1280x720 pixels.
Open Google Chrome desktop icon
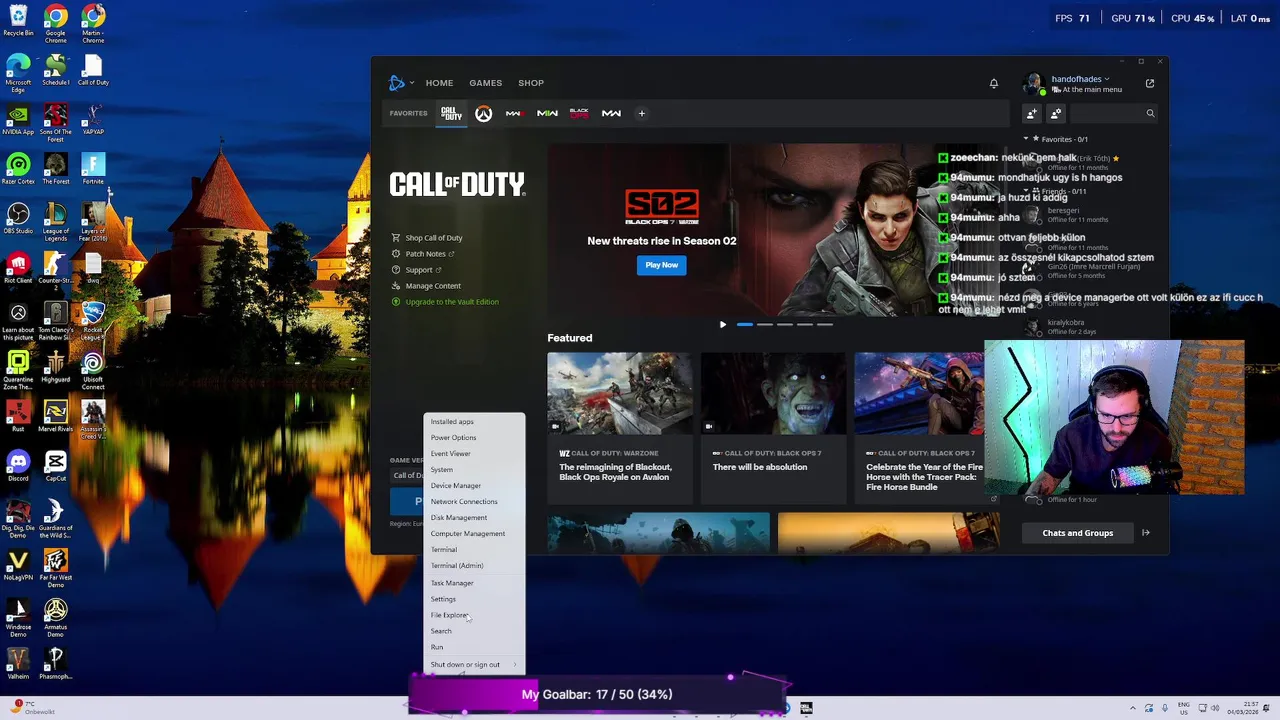point(55,22)
